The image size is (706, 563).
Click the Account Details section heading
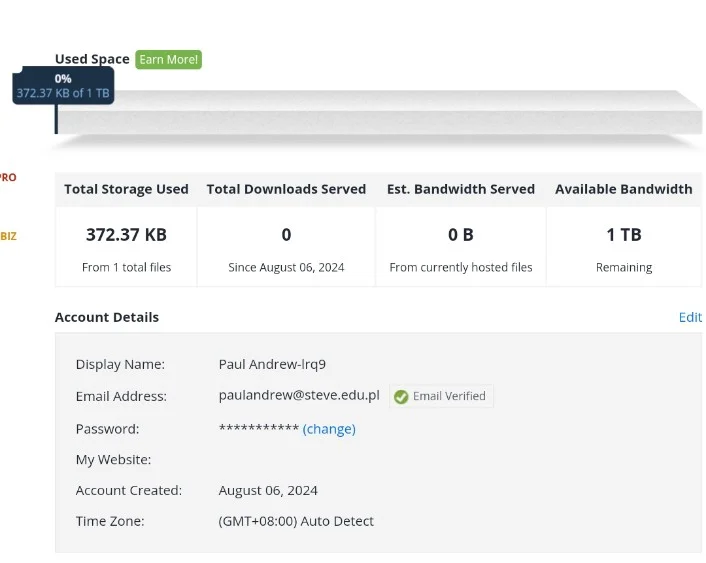[x=107, y=317]
